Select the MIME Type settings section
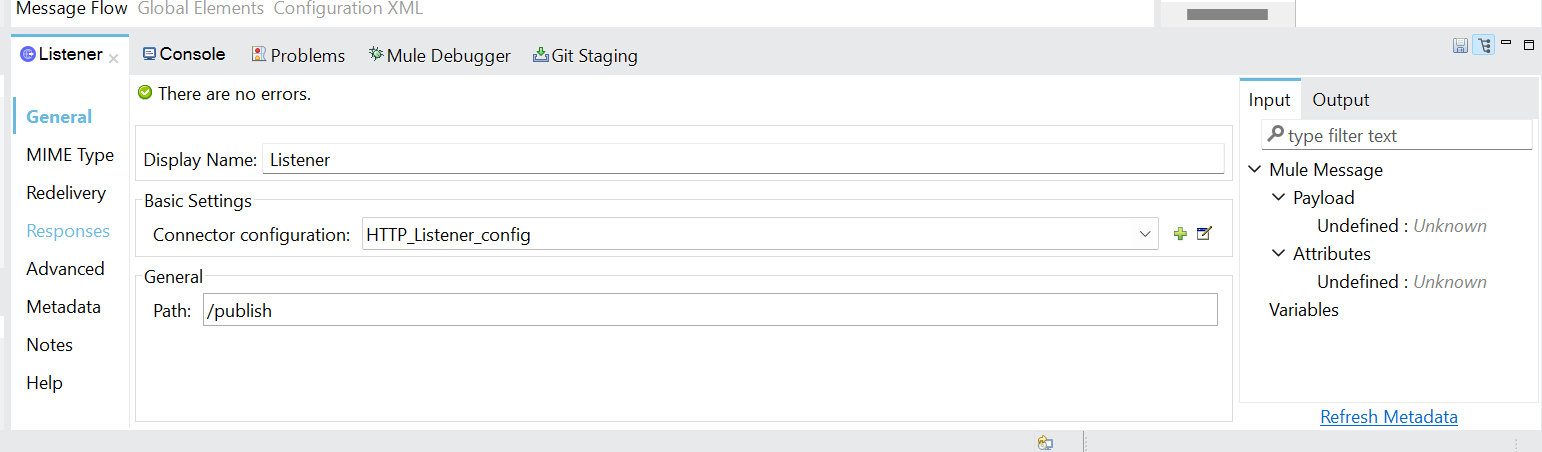The width and height of the screenshot is (1542, 452). [x=70, y=155]
